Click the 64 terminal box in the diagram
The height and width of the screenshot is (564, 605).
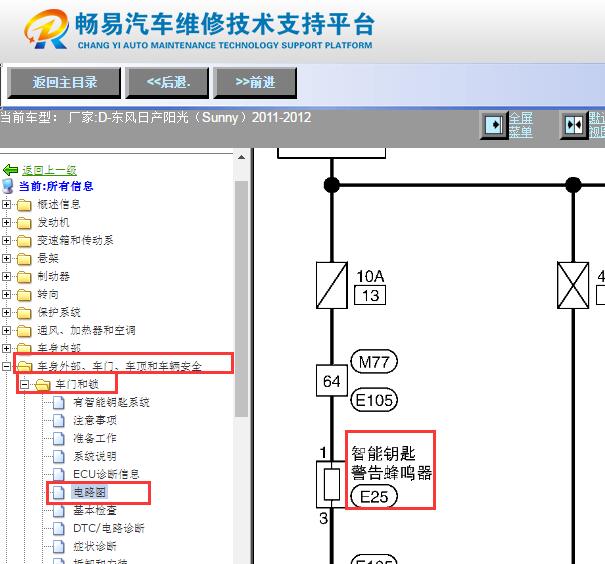point(331,381)
